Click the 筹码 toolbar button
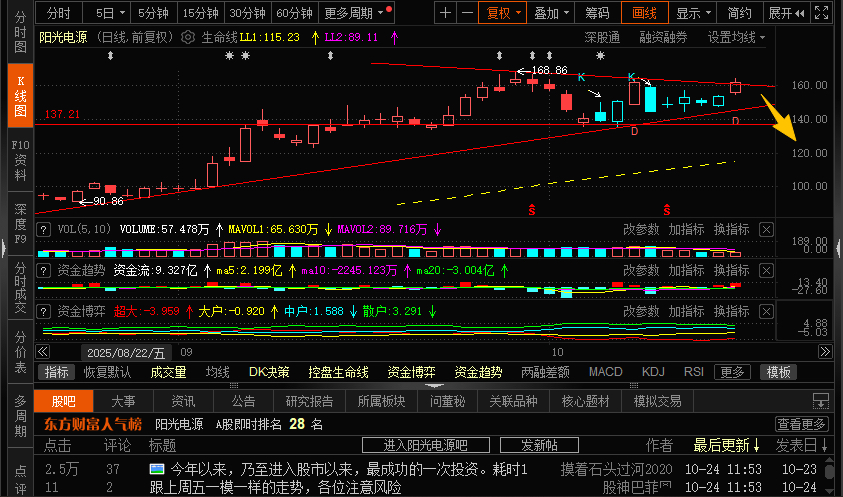This screenshot has height=497, width=843. 597,12
